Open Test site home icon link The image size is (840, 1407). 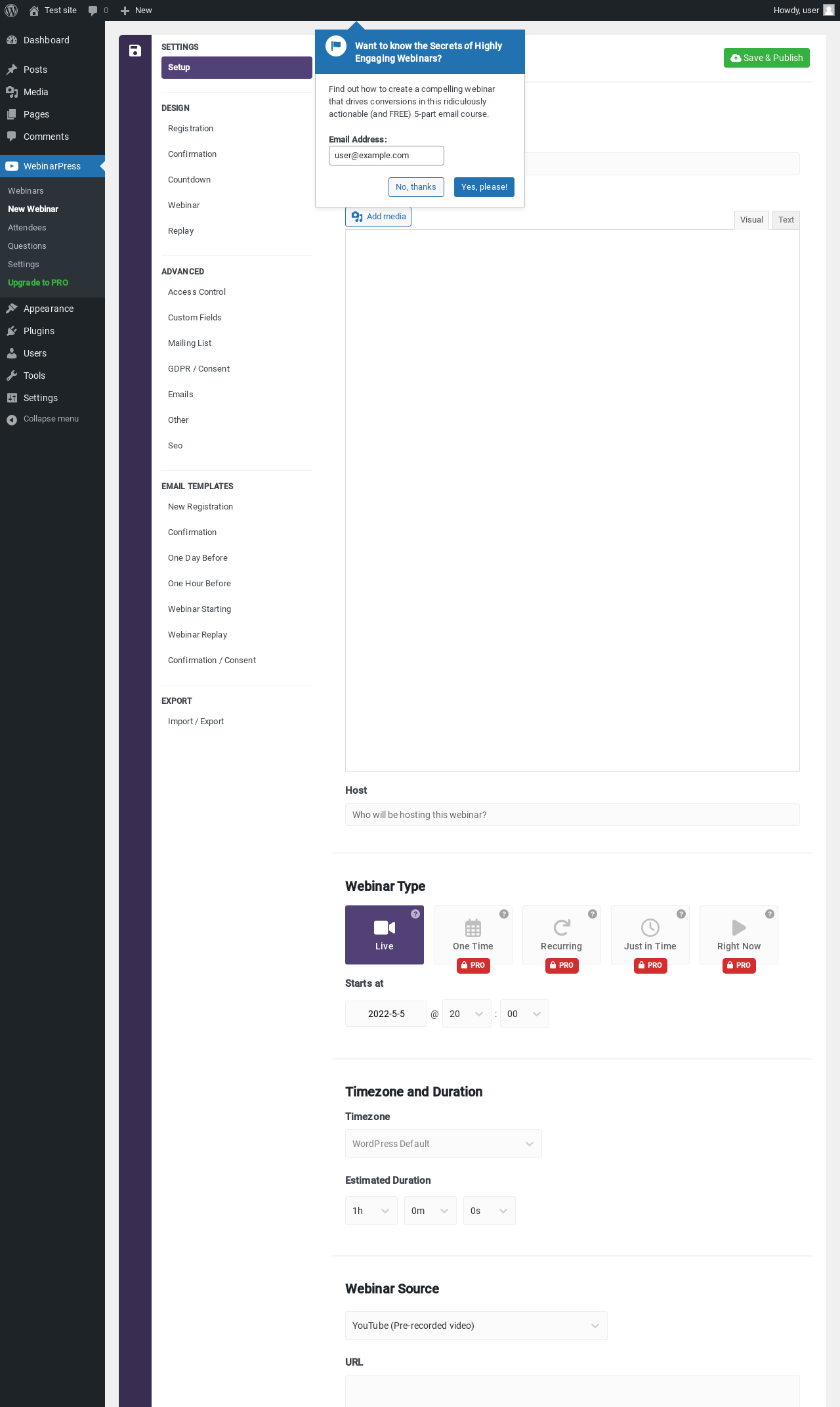pyautogui.click(x=34, y=11)
